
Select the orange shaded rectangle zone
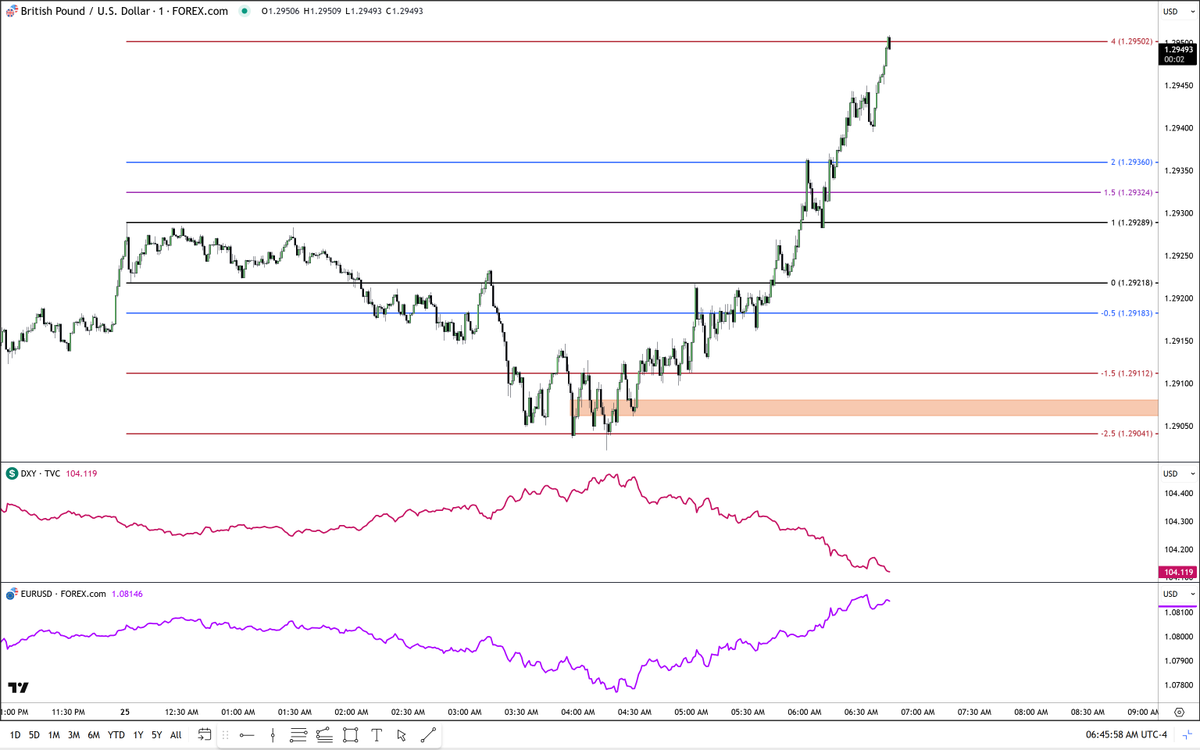coord(864,408)
